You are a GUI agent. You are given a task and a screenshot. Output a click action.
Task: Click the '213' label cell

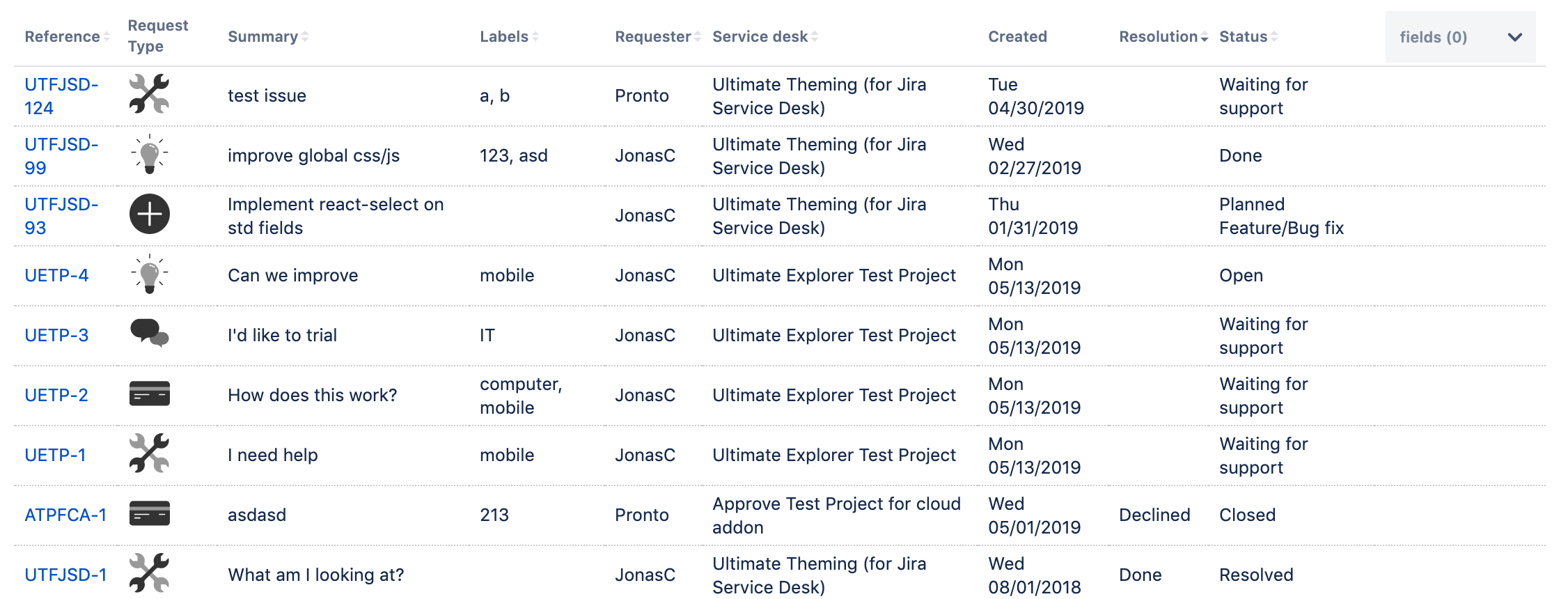coord(494,515)
